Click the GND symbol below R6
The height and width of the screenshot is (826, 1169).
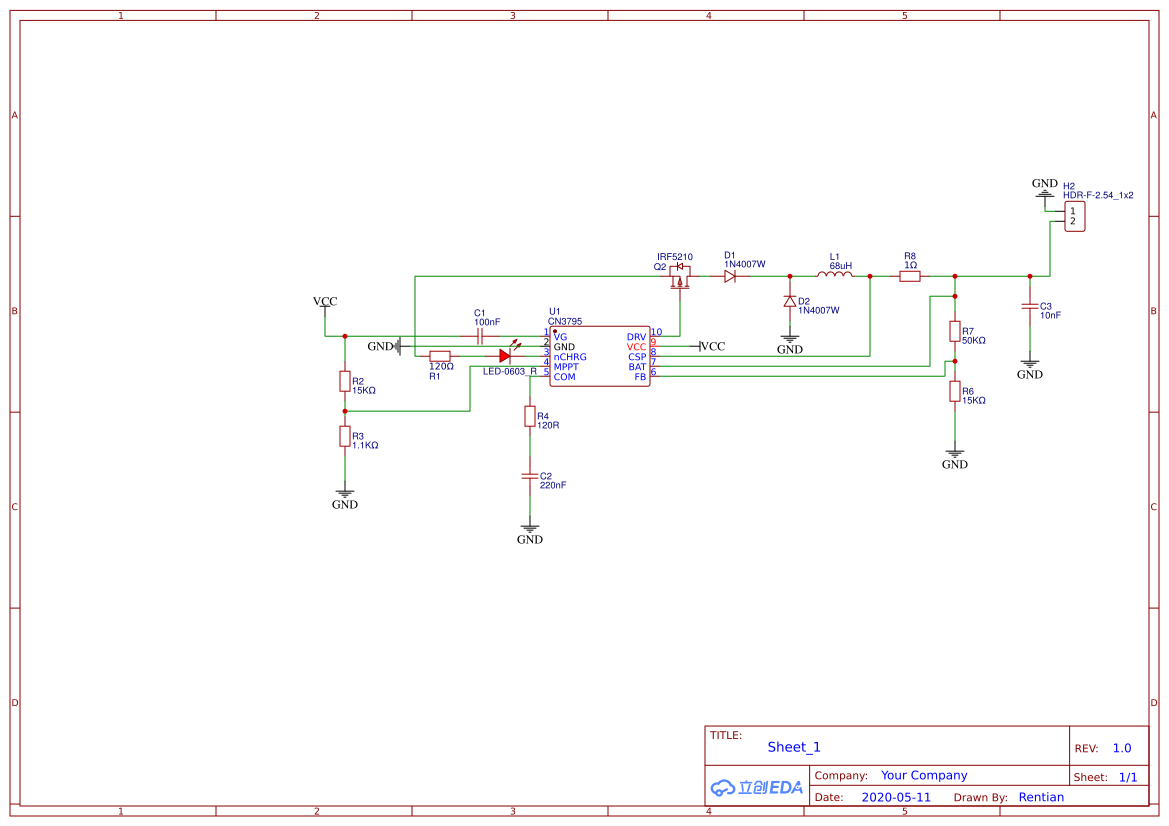[954, 458]
